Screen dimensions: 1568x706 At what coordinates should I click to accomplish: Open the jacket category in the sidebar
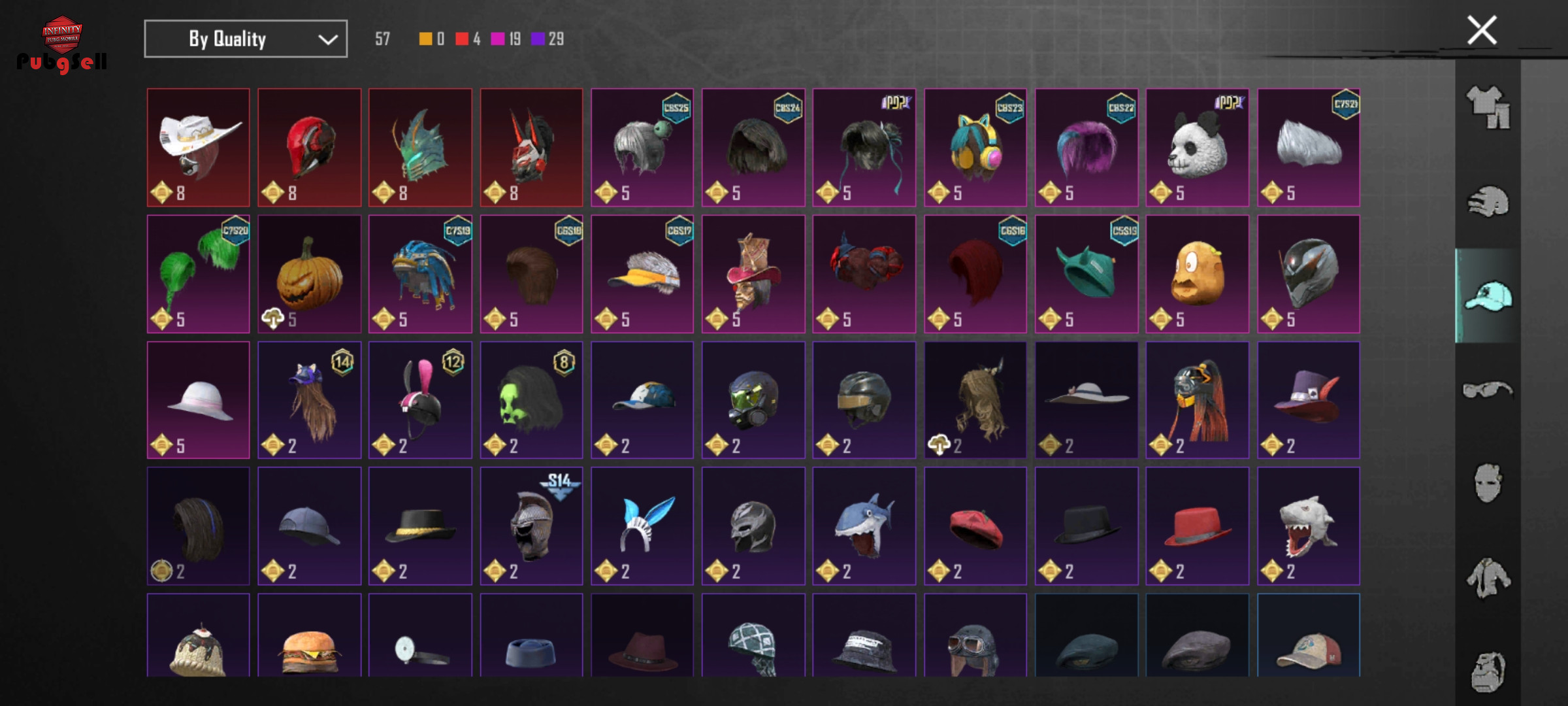click(x=1488, y=577)
